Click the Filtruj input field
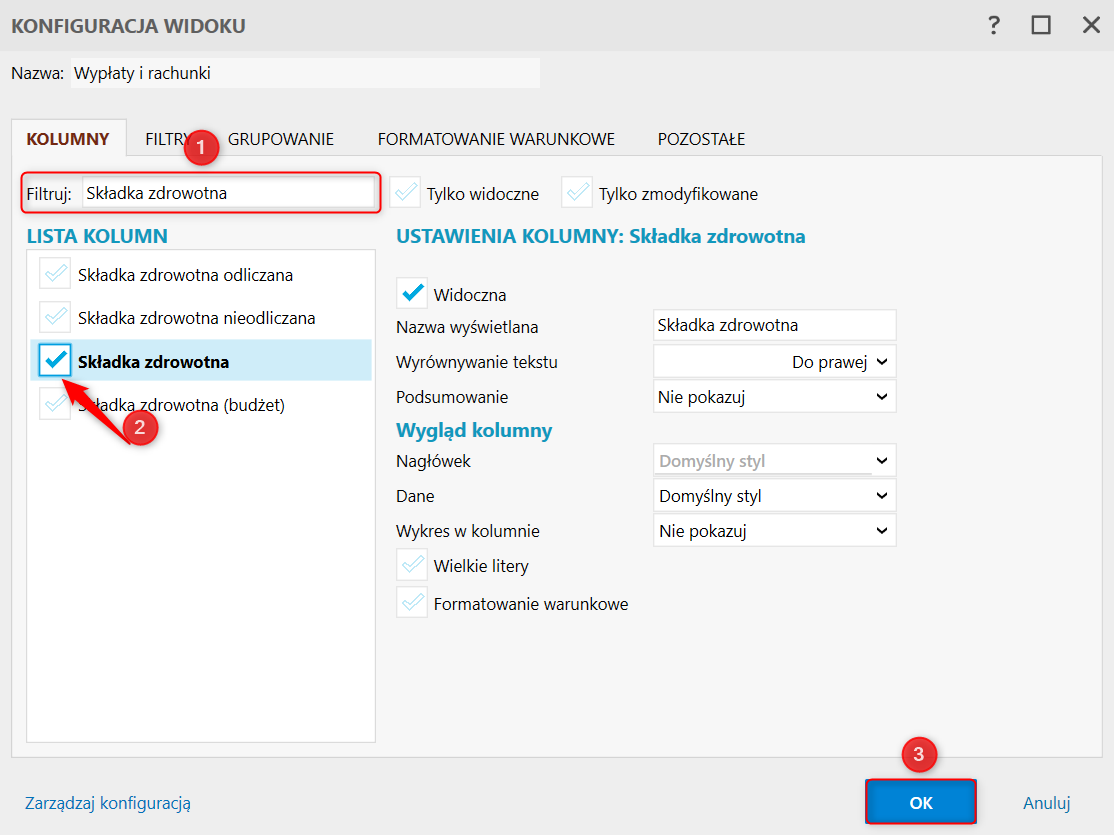The height and width of the screenshot is (835, 1114). click(228, 193)
